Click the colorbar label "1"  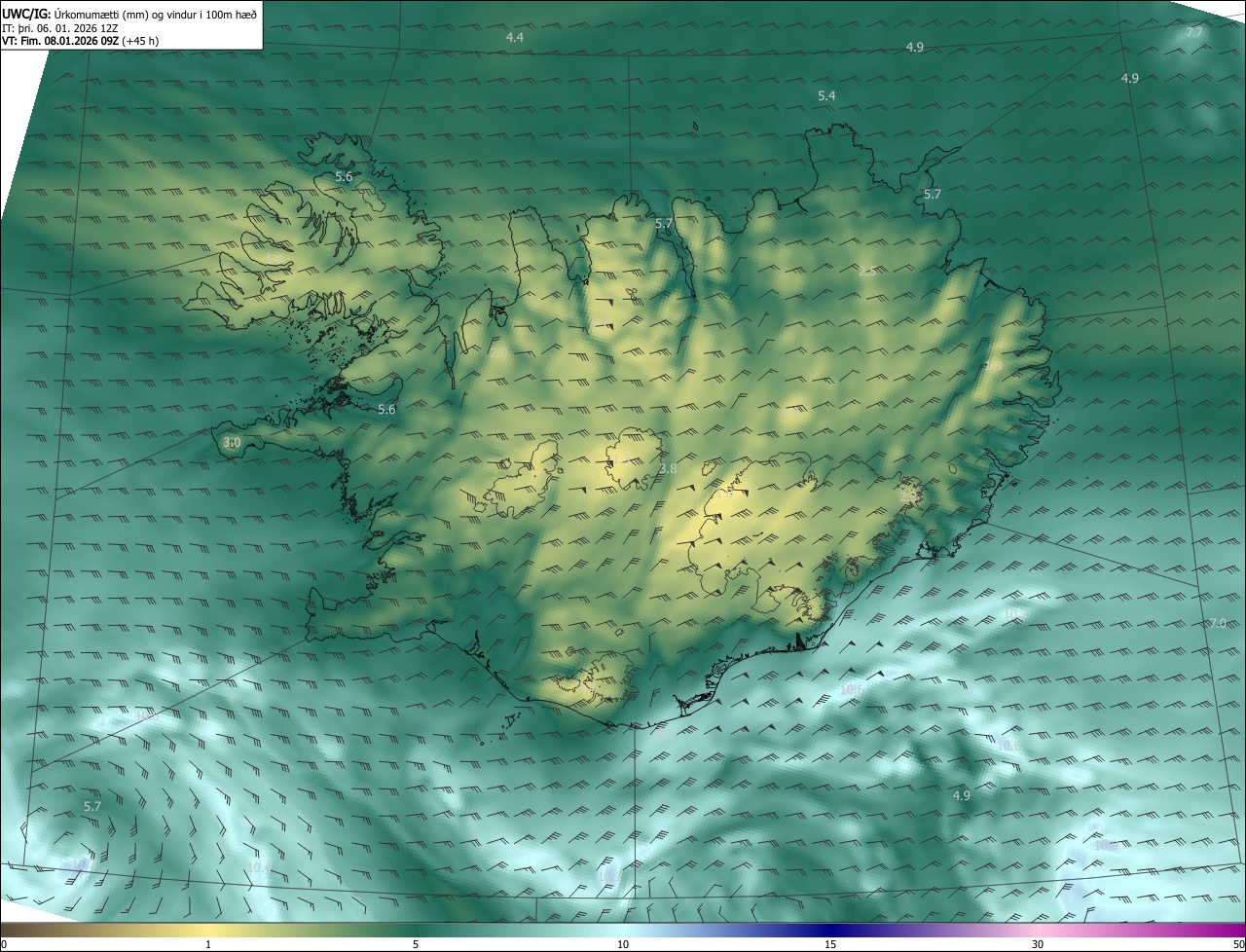[x=208, y=944]
